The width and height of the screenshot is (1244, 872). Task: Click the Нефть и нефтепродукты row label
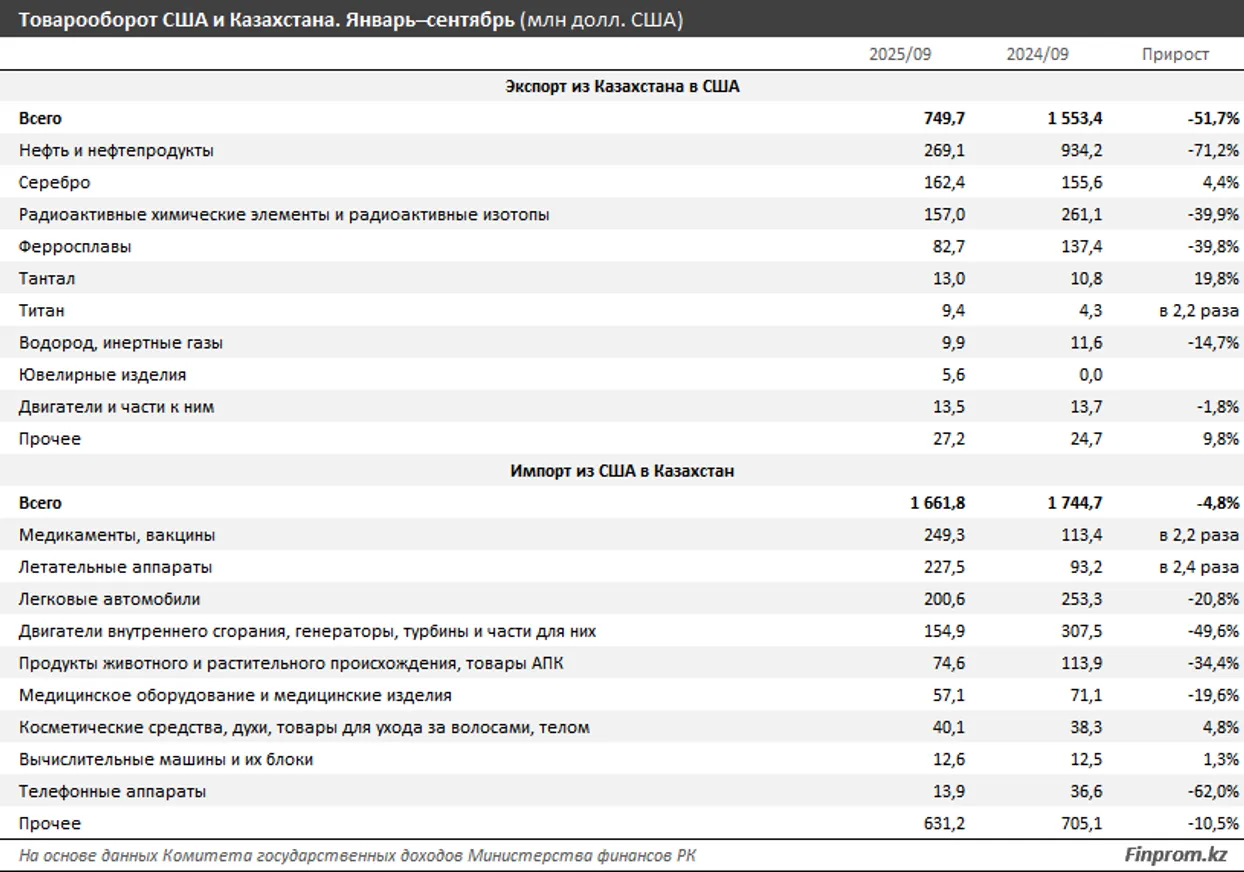tap(116, 151)
